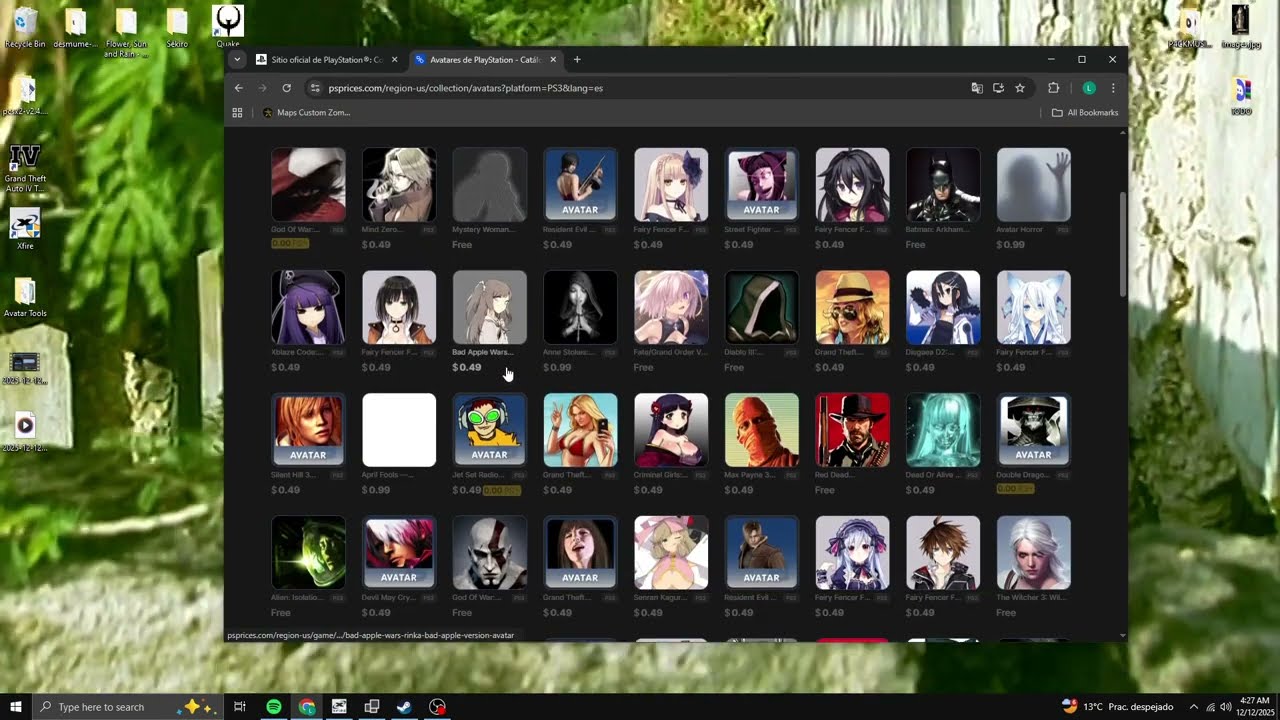Open the Sekiro desktop folder
Image resolution: width=1280 pixels, height=720 pixels.
[177, 27]
